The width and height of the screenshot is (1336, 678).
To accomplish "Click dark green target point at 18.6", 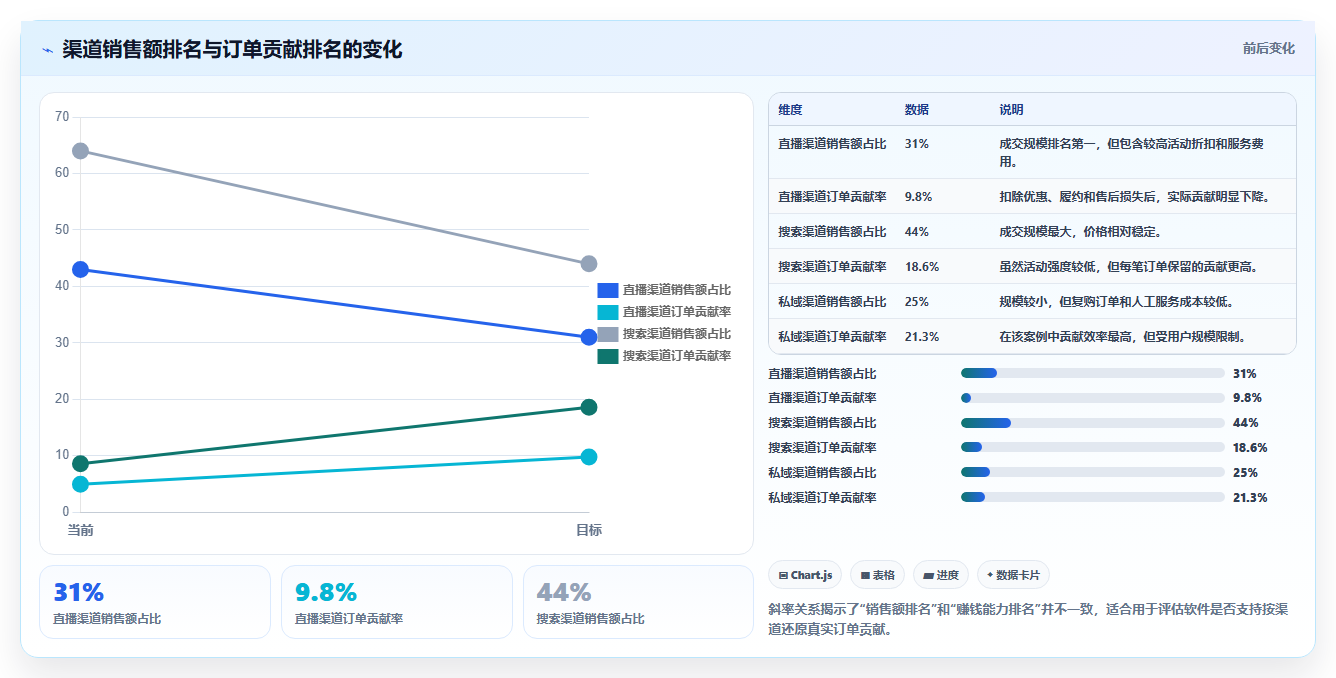I will 589,407.
